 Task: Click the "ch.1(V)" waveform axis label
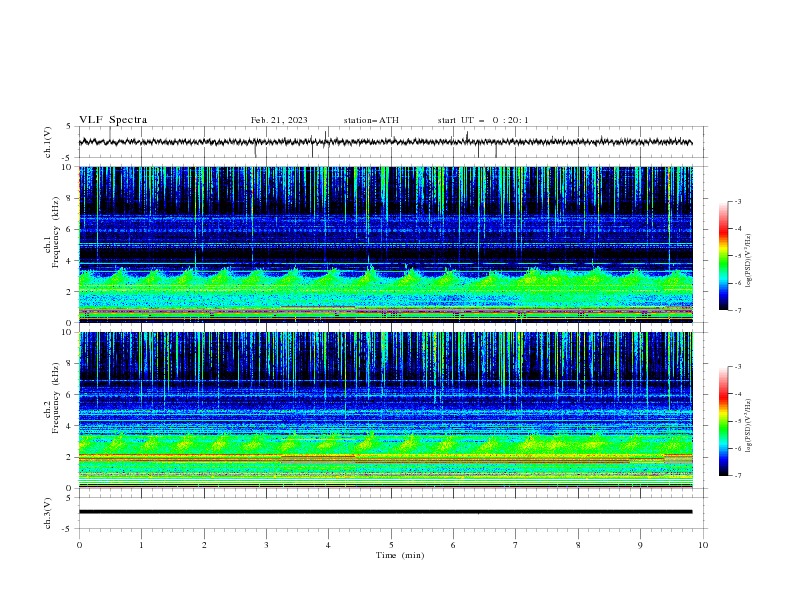48,142
